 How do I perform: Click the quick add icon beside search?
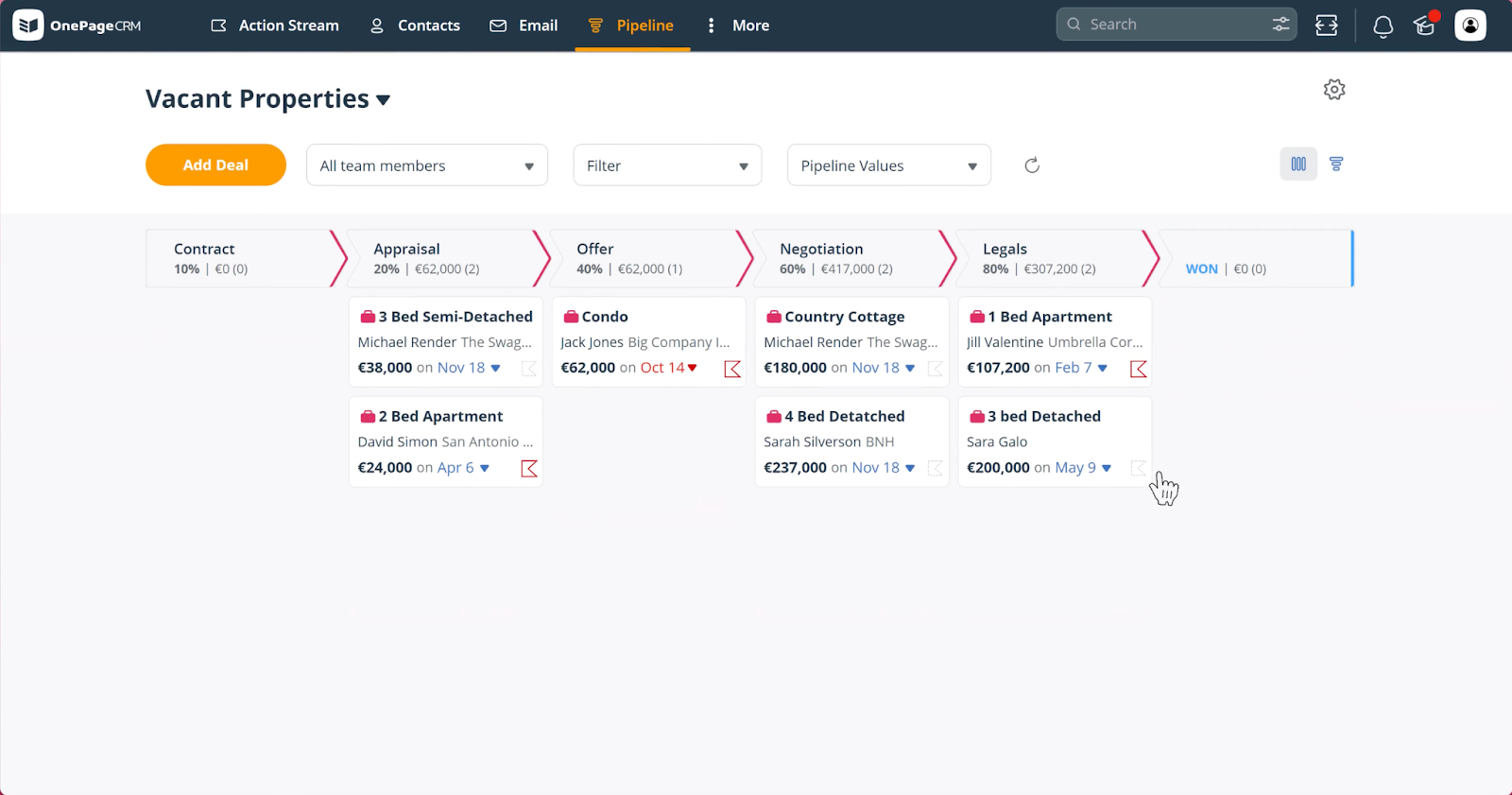pyautogui.click(x=1327, y=26)
